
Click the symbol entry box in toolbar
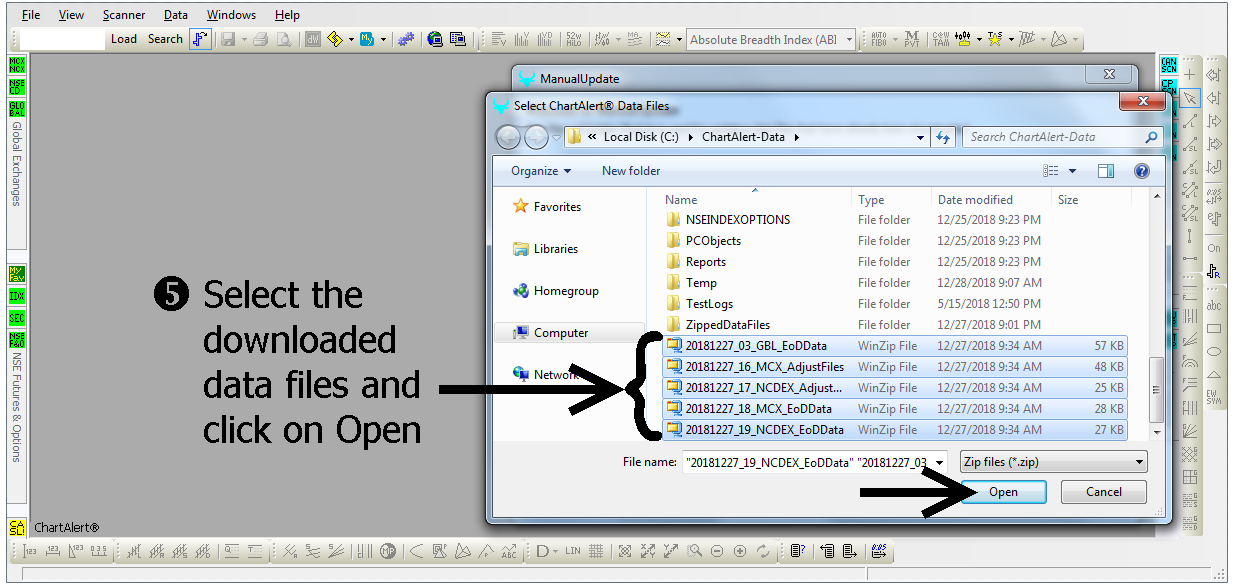tap(62, 39)
